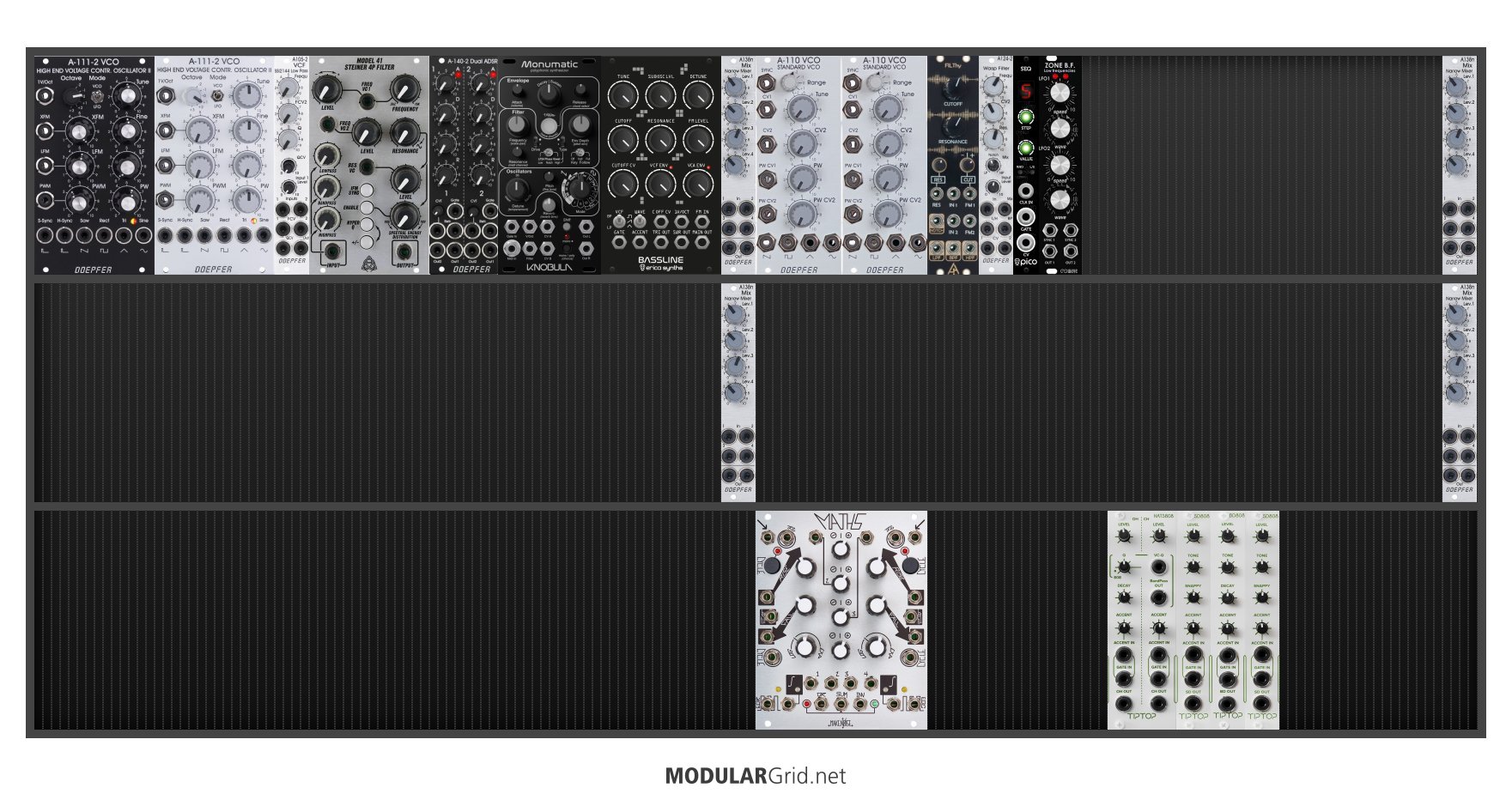The image size is (1512, 794).
Task: Click the RESONANCE knob on the Erica Bassline
Action: tap(660, 141)
